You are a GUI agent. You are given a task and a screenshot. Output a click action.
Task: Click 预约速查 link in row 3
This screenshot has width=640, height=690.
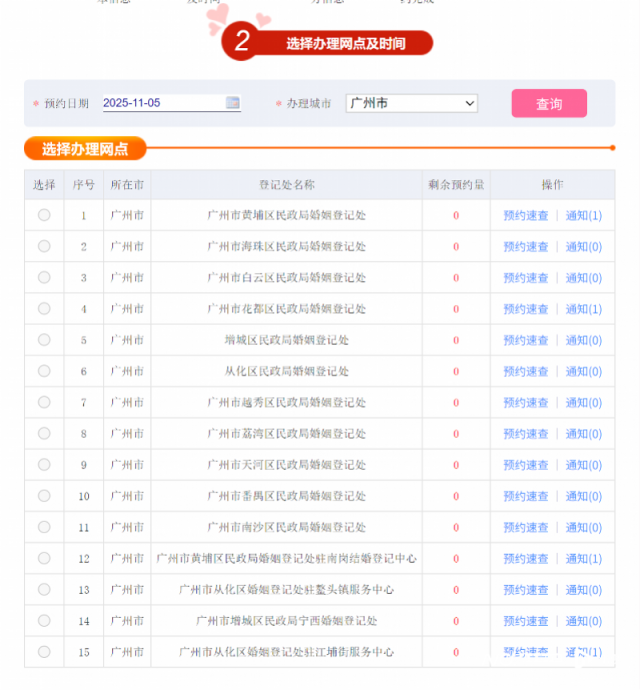tap(526, 278)
